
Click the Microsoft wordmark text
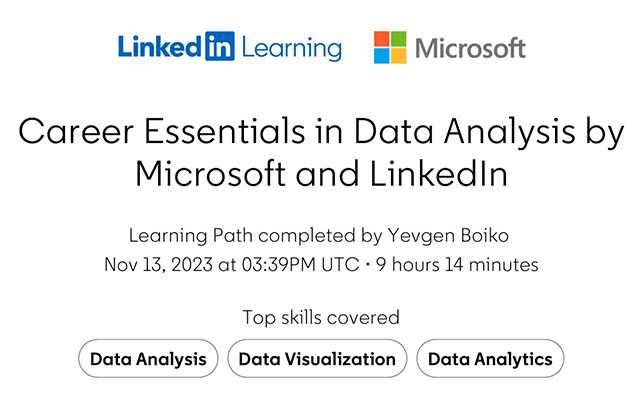point(470,47)
